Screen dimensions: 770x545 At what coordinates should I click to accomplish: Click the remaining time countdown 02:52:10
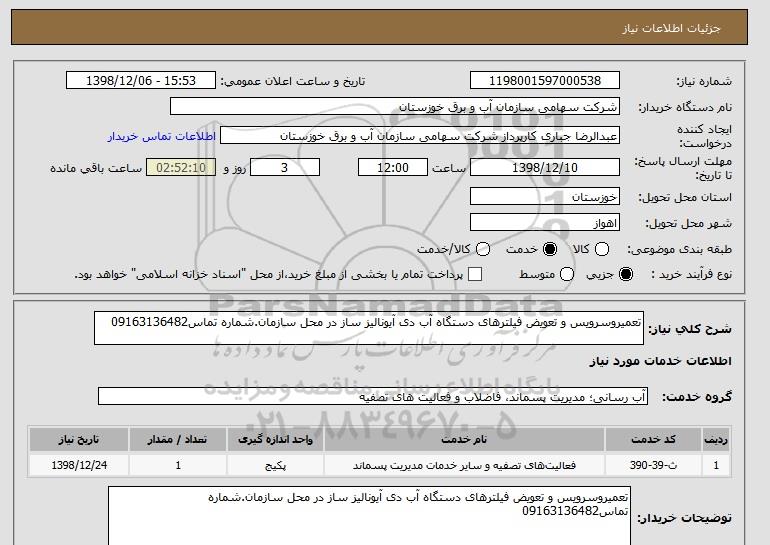coord(181,167)
